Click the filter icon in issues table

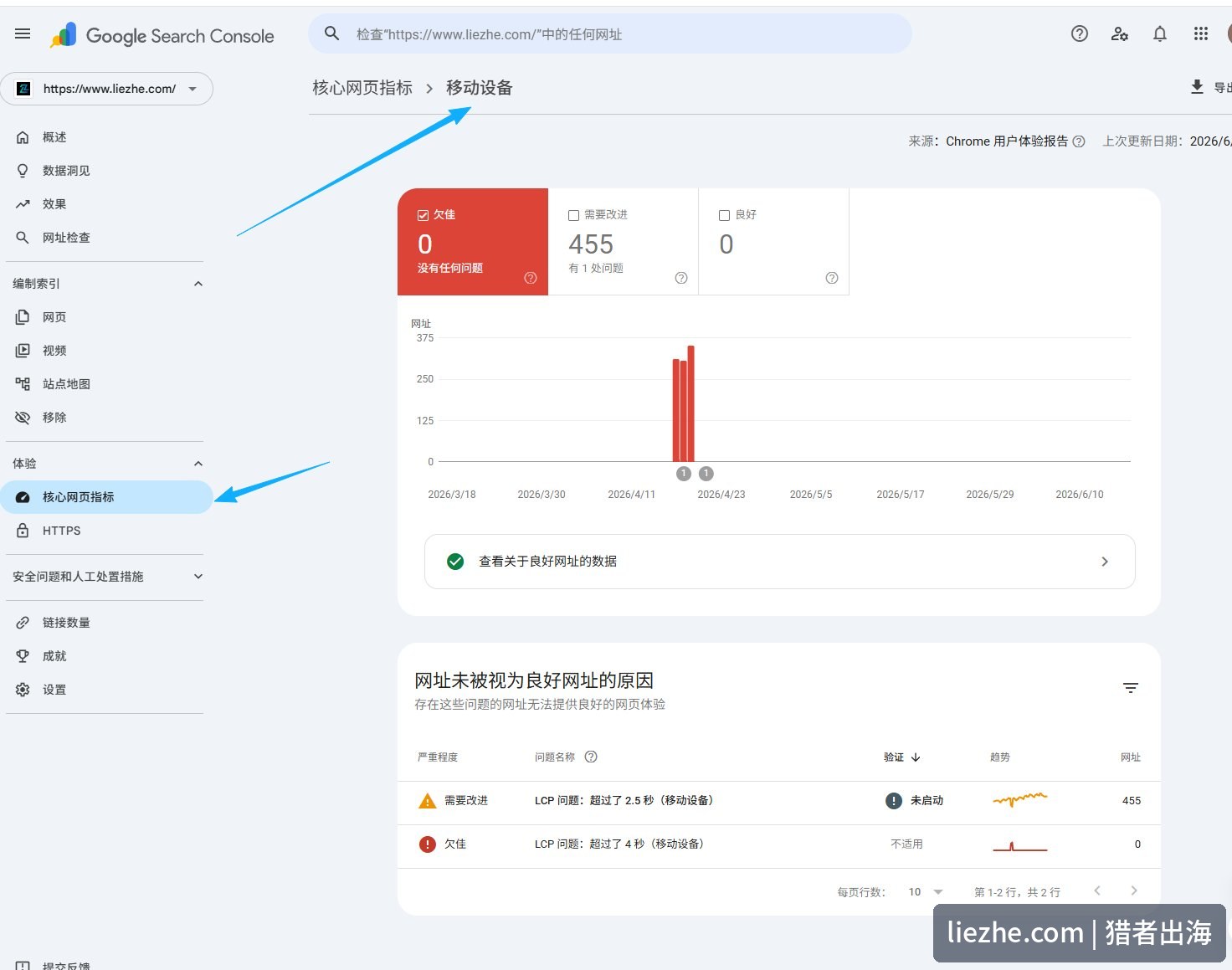tap(1131, 688)
